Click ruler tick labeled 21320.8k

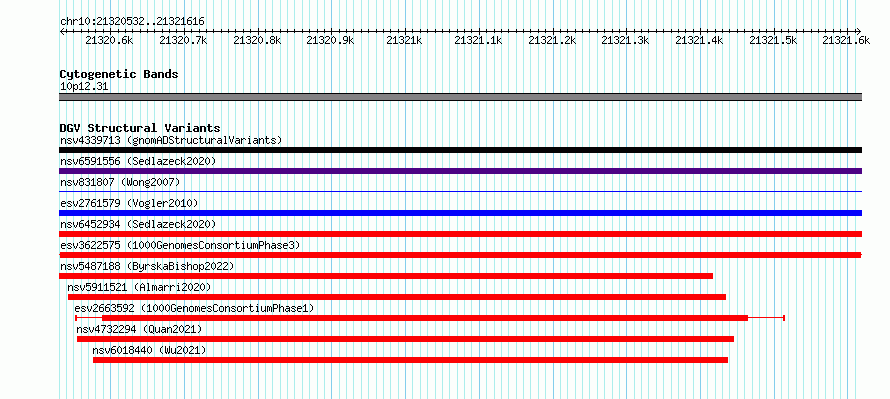pos(257,40)
